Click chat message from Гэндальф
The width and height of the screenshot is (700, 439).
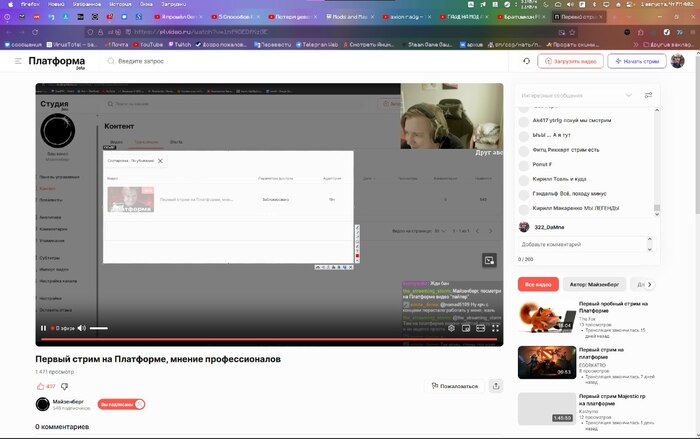pyautogui.click(x=569, y=194)
